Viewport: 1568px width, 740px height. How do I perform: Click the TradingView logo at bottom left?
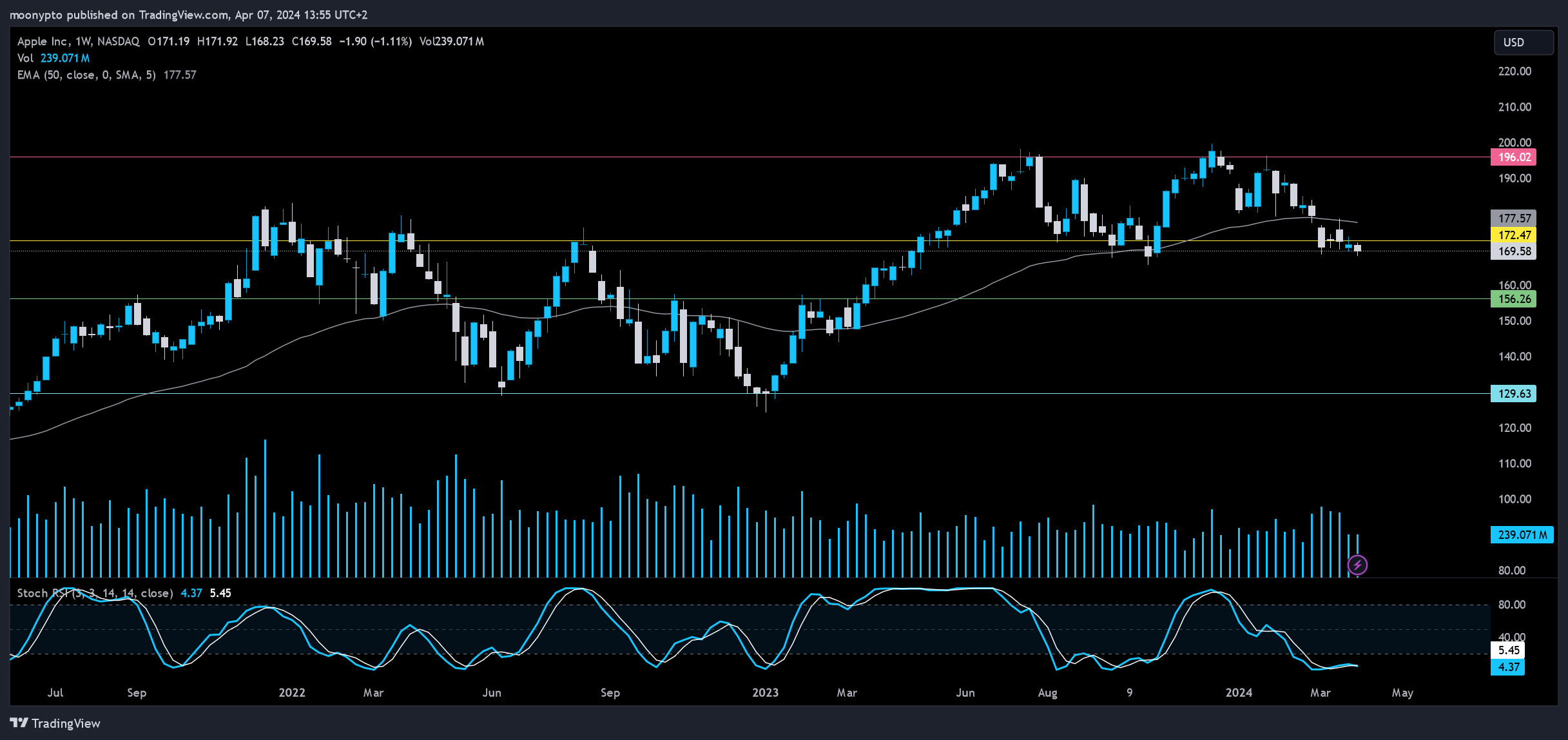tap(55, 723)
